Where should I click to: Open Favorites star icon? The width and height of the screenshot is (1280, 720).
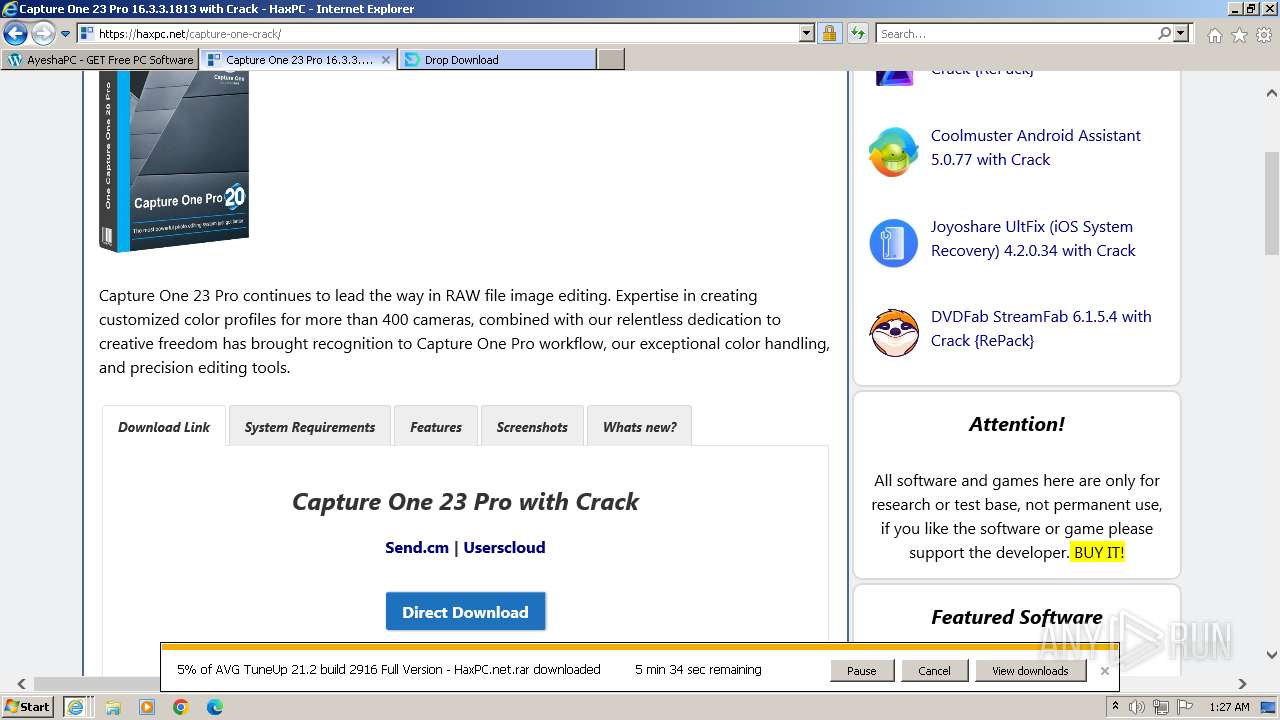(x=1239, y=35)
